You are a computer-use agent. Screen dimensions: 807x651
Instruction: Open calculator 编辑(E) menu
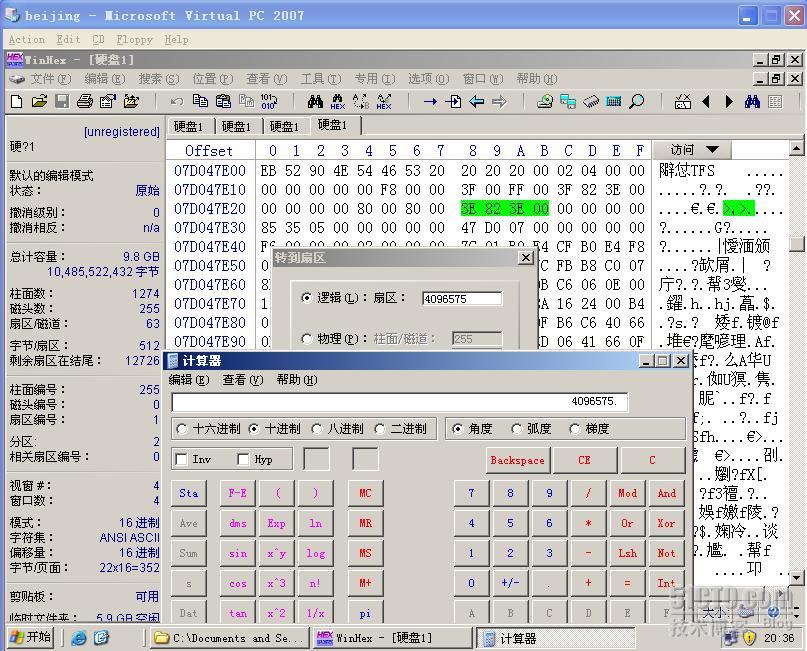tap(188, 380)
